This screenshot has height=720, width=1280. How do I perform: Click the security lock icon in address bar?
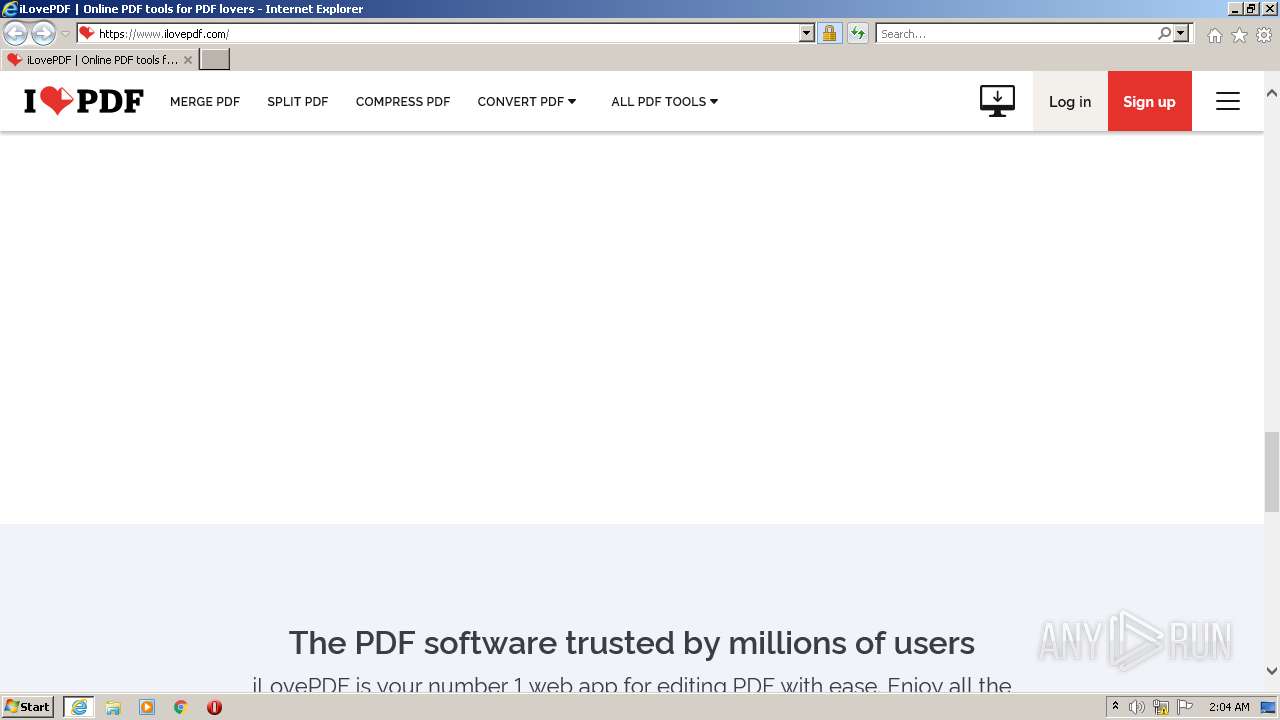(x=829, y=33)
